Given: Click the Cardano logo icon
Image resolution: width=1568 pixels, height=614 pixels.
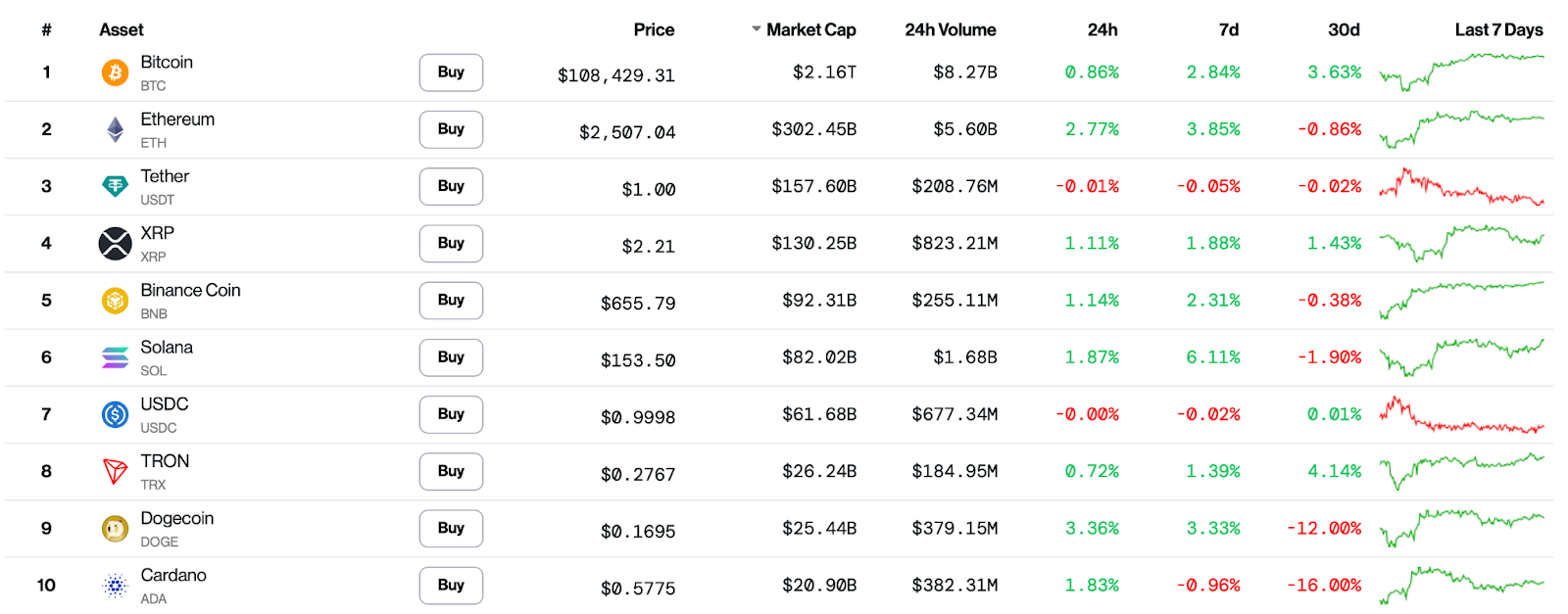Looking at the screenshot, I should pyautogui.click(x=115, y=586).
